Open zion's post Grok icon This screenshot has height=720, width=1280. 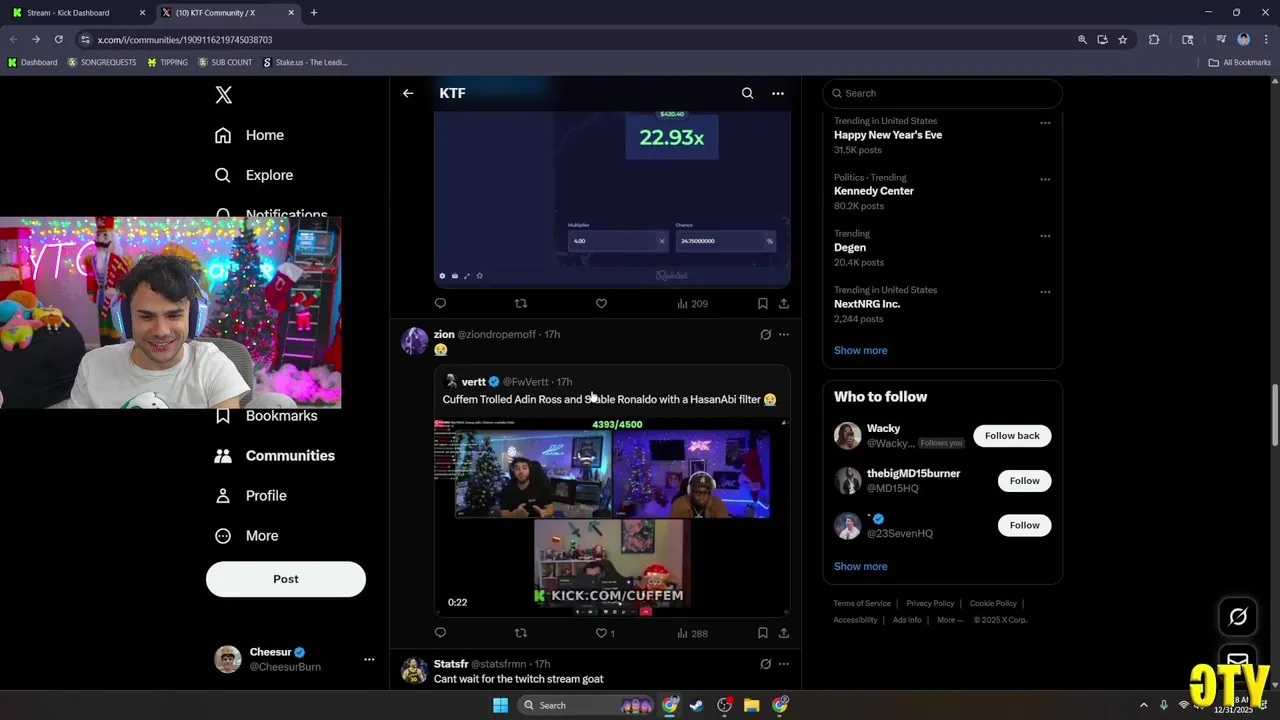(765, 334)
